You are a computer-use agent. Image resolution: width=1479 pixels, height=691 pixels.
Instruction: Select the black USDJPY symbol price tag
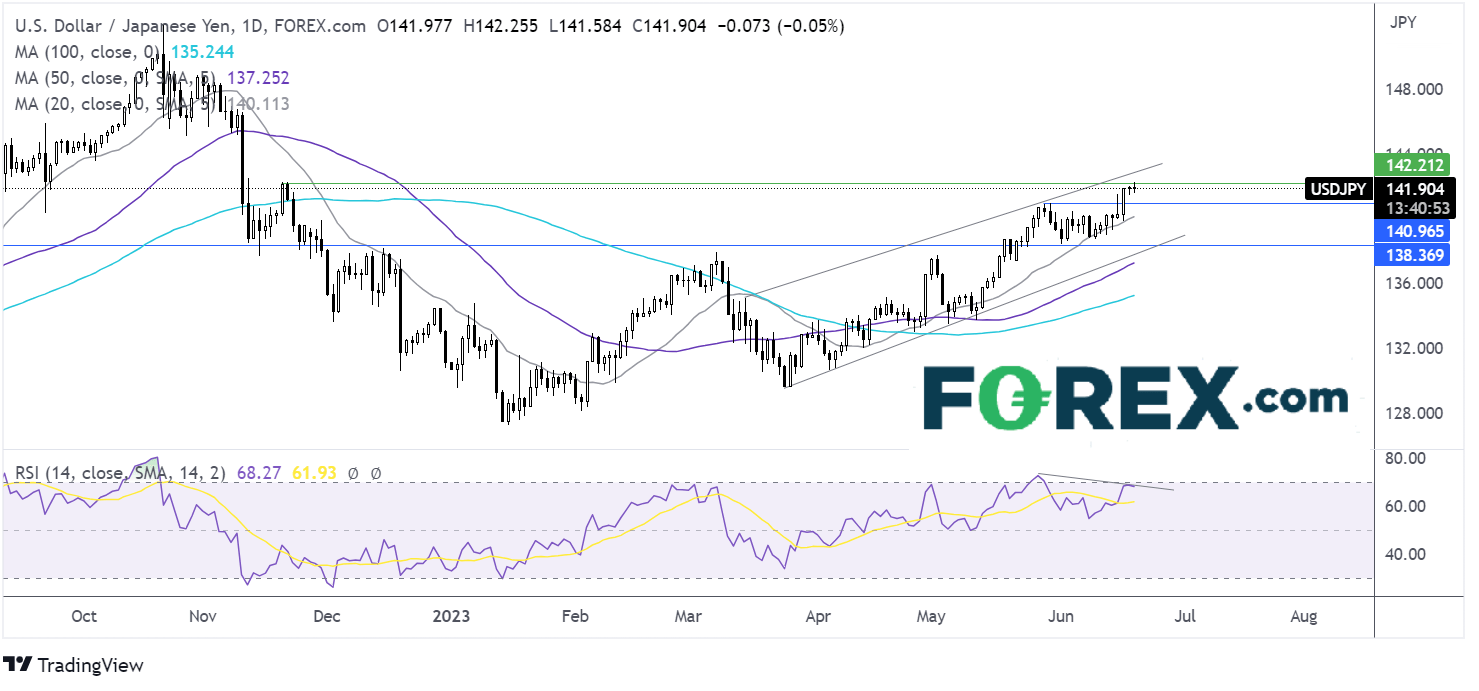(x=1340, y=188)
